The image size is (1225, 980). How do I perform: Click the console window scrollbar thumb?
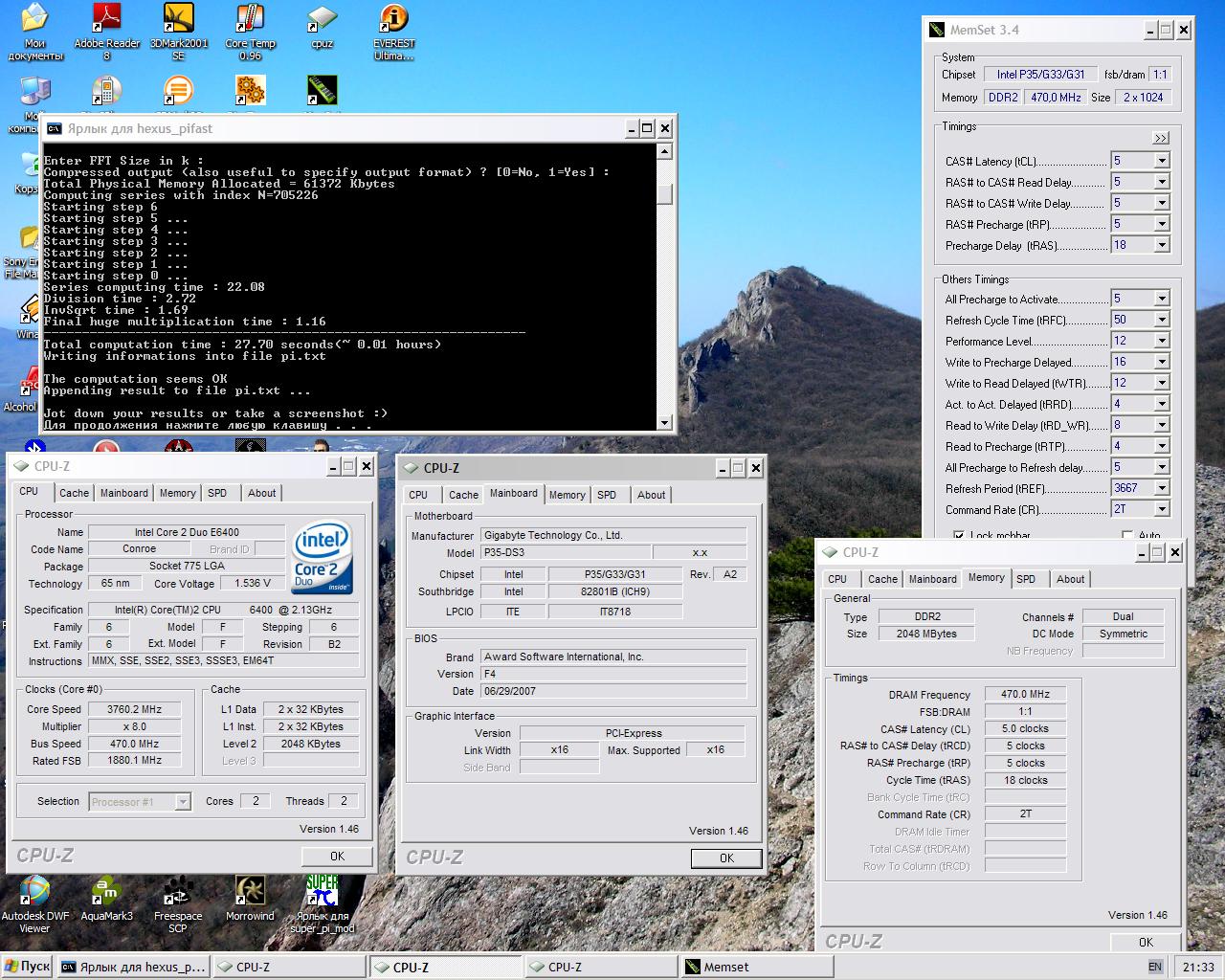[x=665, y=194]
